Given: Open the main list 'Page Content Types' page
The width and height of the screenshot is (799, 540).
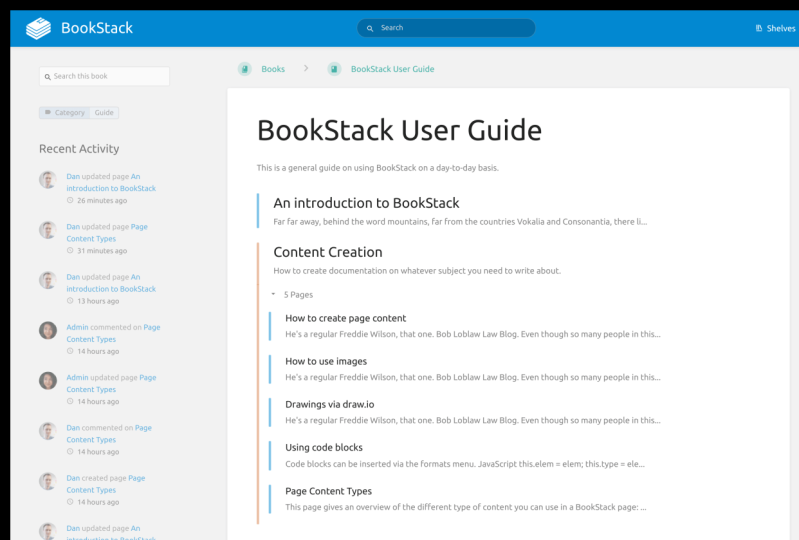Looking at the screenshot, I should (x=329, y=491).
